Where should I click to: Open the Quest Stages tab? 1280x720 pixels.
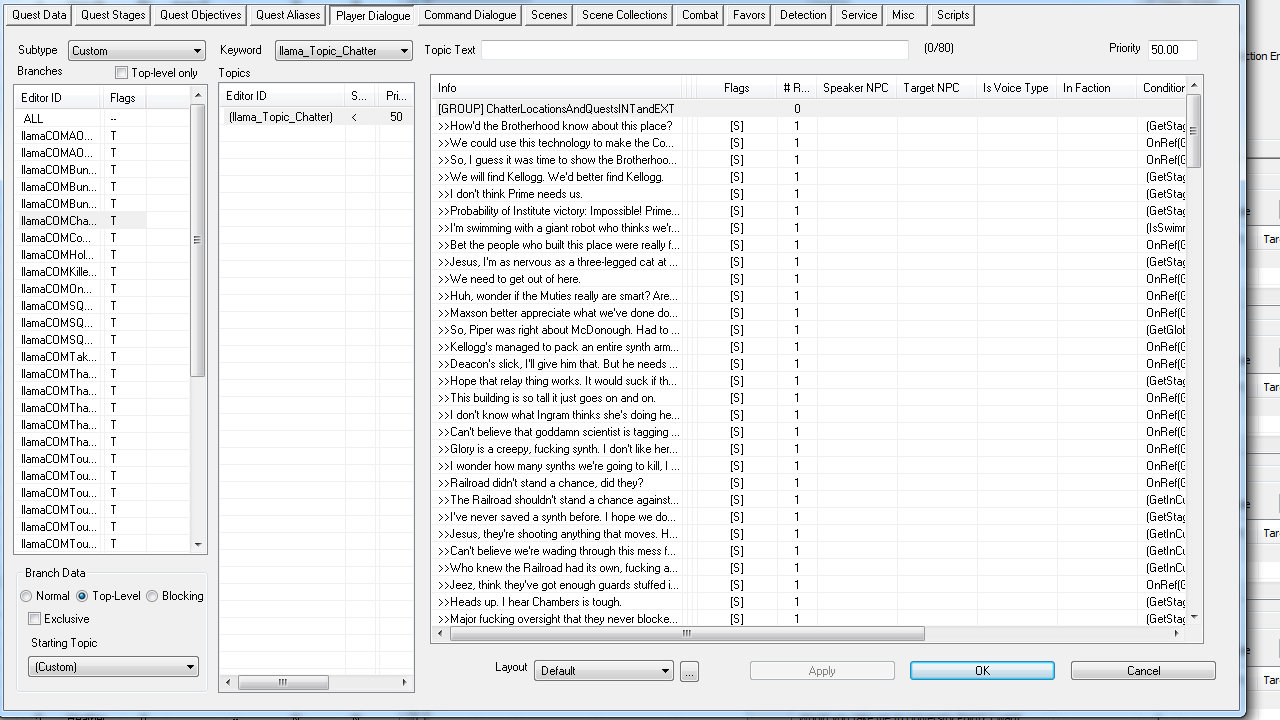113,15
